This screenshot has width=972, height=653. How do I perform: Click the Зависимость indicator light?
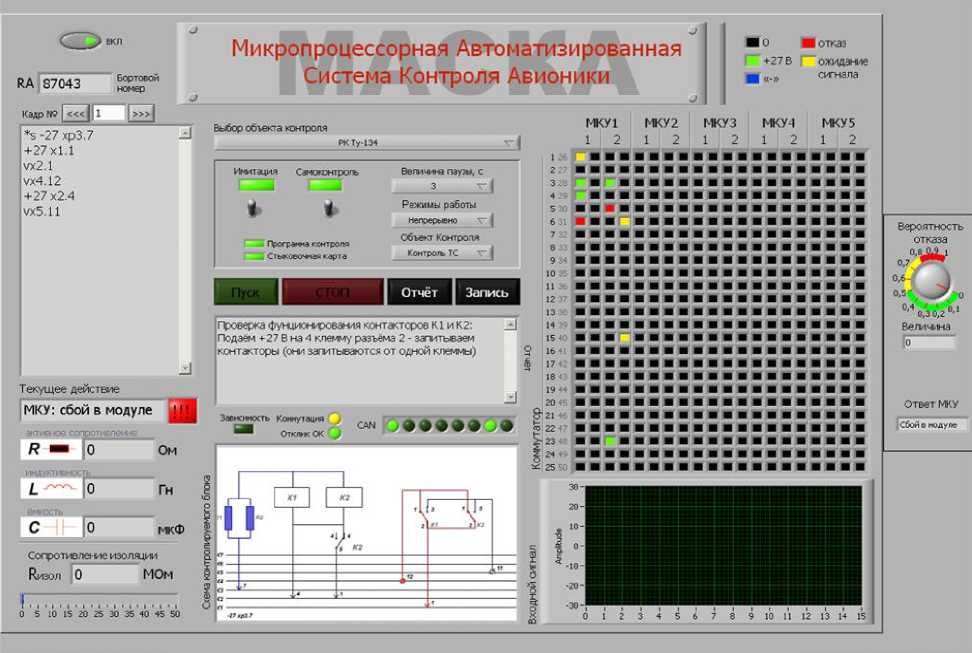pos(243,429)
